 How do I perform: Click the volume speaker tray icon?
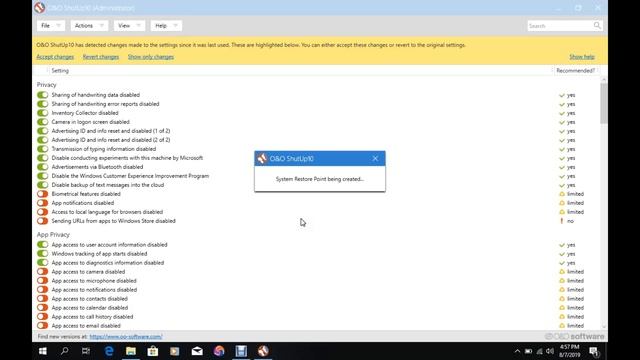(x=550, y=351)
